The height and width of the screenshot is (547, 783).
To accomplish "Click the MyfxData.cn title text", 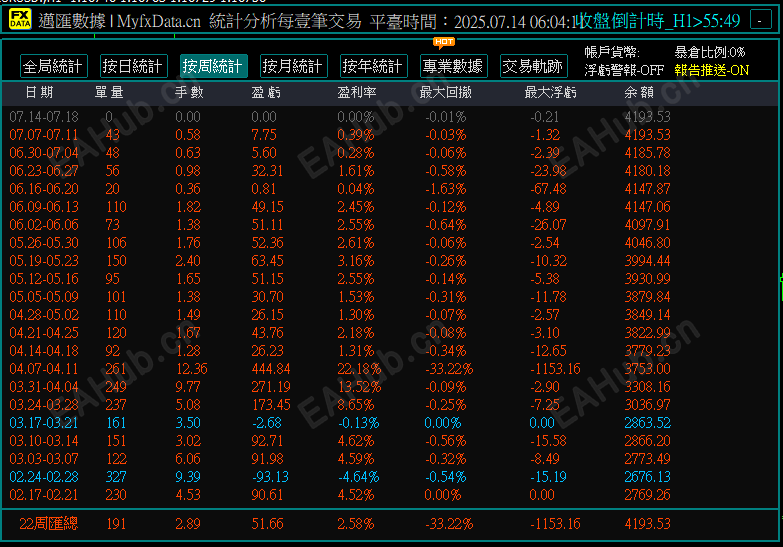I will (159, 21).
